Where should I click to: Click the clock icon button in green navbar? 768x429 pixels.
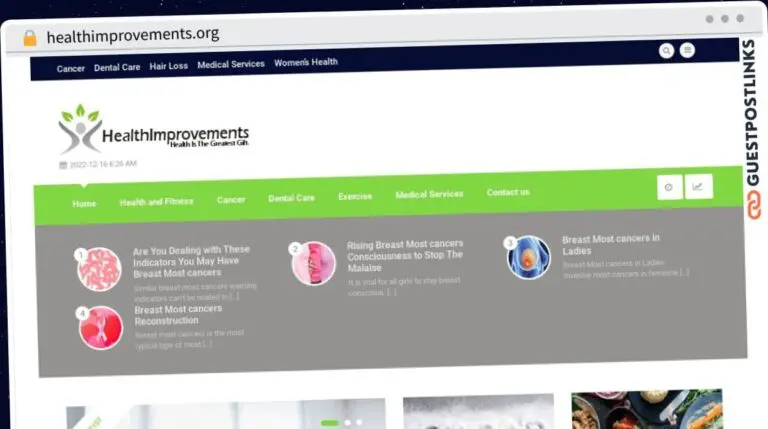point(669,187)
